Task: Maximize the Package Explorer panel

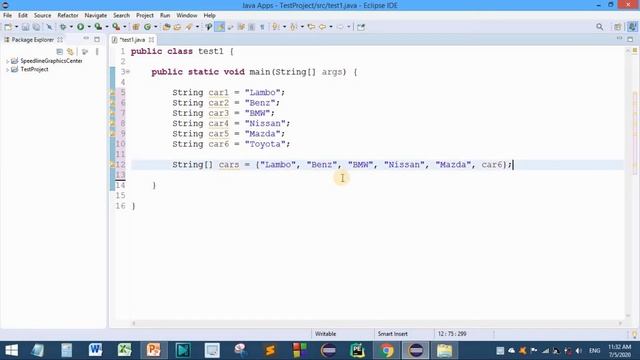Action: (97, 39)
